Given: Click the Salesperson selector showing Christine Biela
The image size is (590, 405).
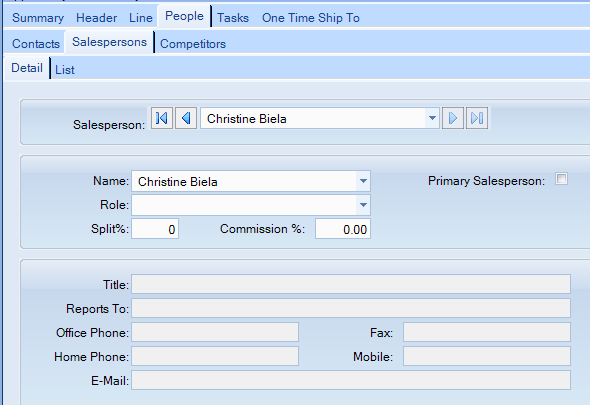Looking at the screenshot, I should coord(320,118).
